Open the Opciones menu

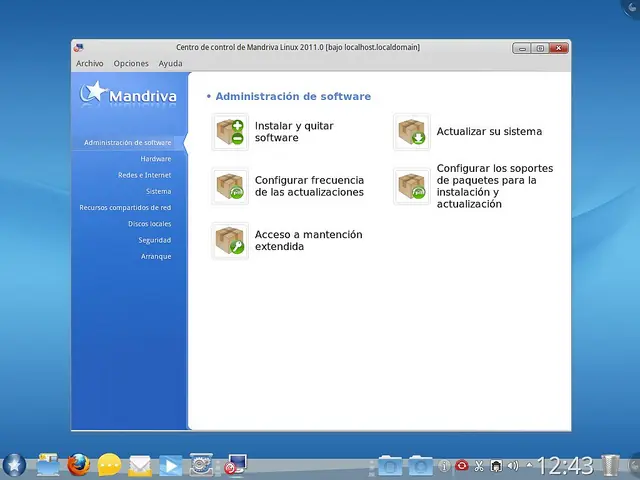[131, 63]
